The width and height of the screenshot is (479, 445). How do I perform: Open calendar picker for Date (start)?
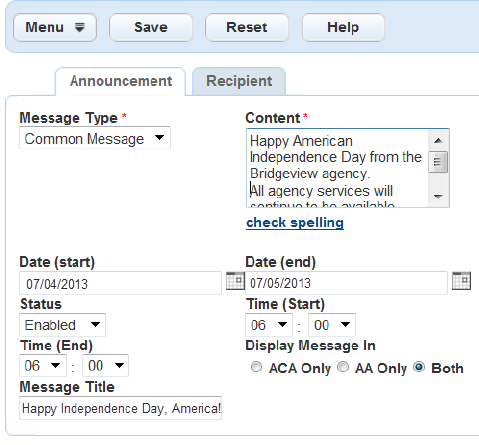point(235,281)
